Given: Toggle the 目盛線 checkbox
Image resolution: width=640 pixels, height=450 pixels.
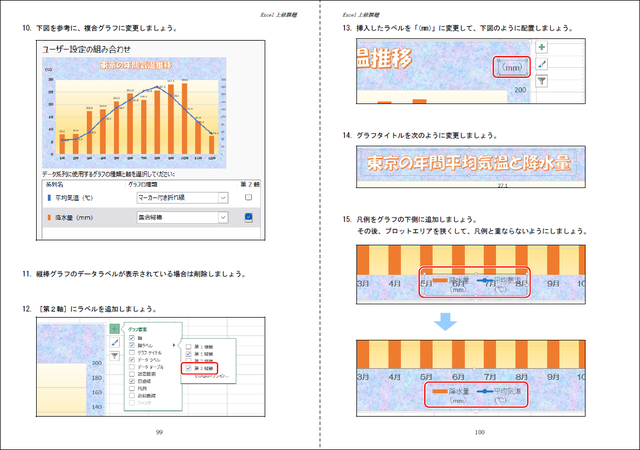Looking at the screenshot, I should tap(132, 381).
